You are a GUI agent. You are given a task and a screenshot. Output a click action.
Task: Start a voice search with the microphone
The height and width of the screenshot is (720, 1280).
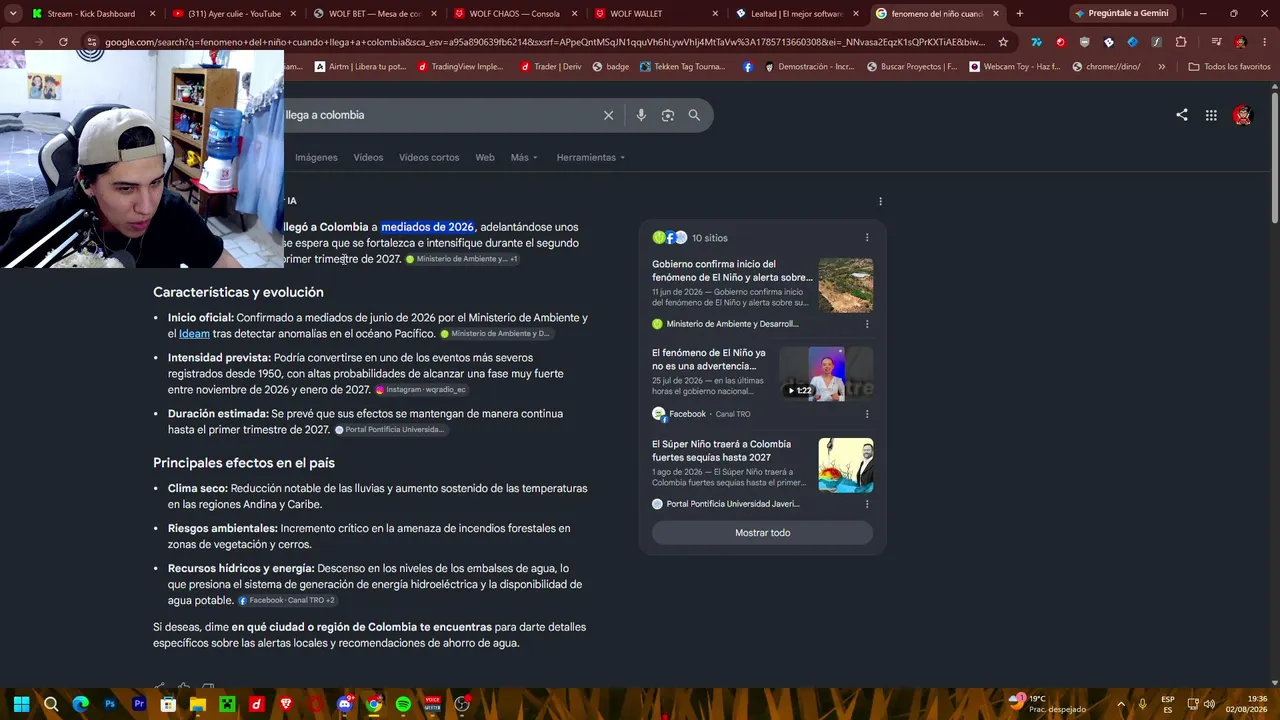click(x=641, y=115)
